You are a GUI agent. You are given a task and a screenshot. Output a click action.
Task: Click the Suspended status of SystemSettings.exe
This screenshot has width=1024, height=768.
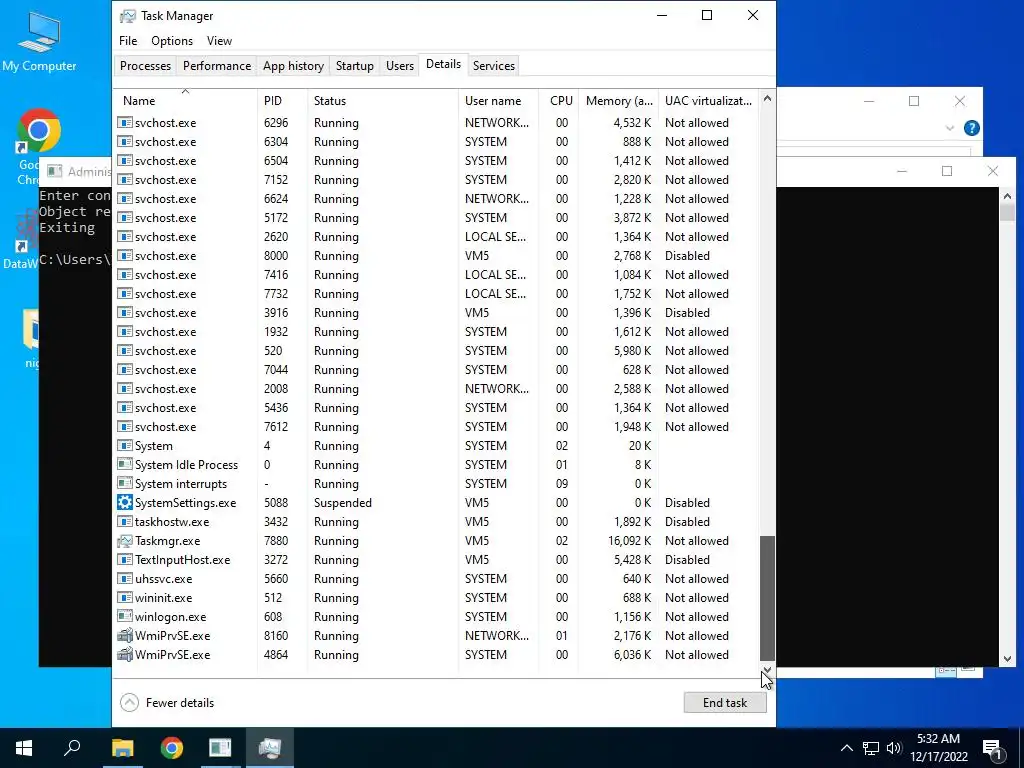342,502
